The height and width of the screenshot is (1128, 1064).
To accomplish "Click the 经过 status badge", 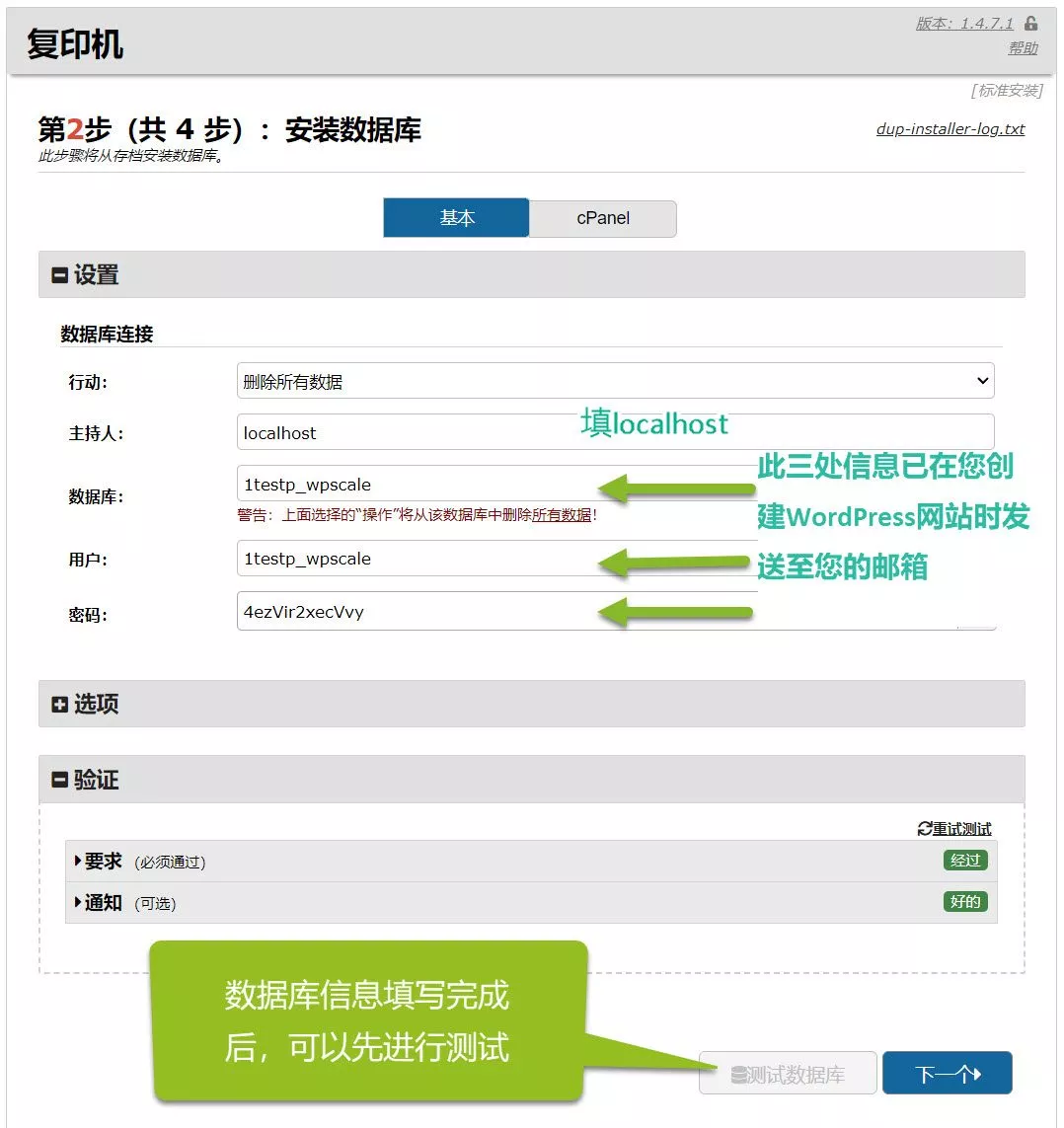I will 965,861.
